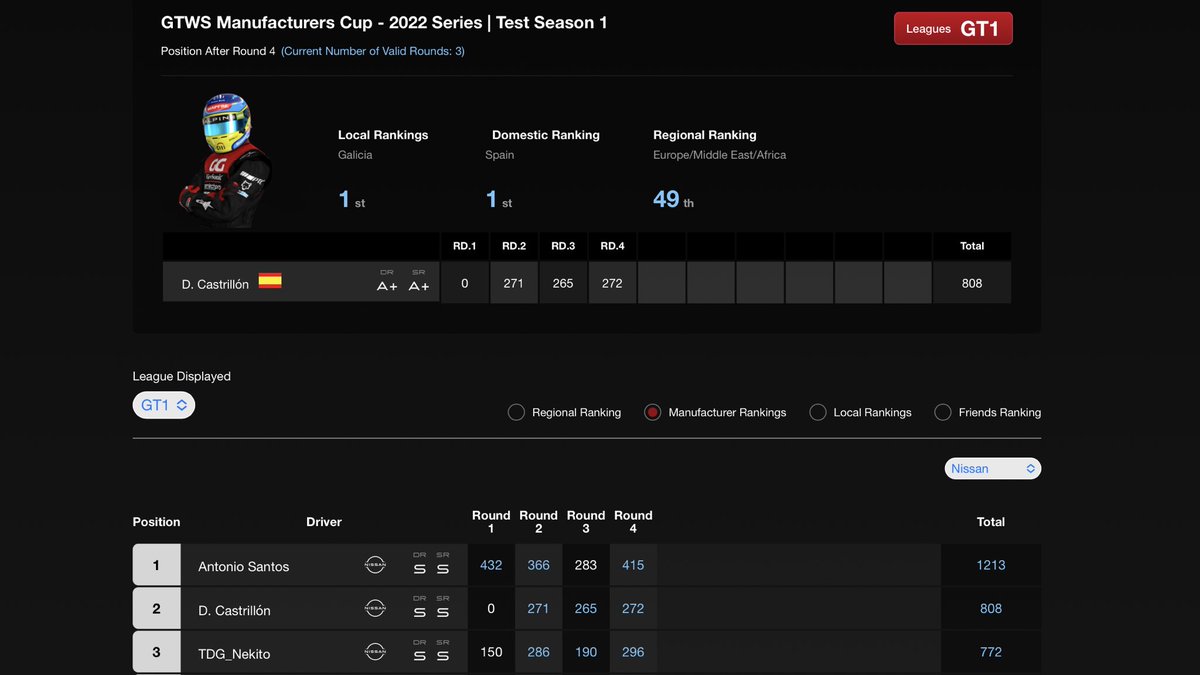Click the Local Rankings 1st value
This screenshot has width=1200, height=675.
pos(351,199)
